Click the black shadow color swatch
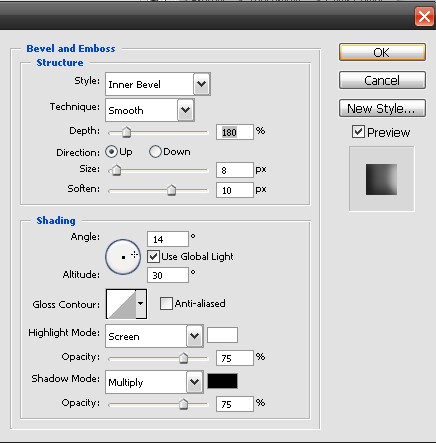 222,381
